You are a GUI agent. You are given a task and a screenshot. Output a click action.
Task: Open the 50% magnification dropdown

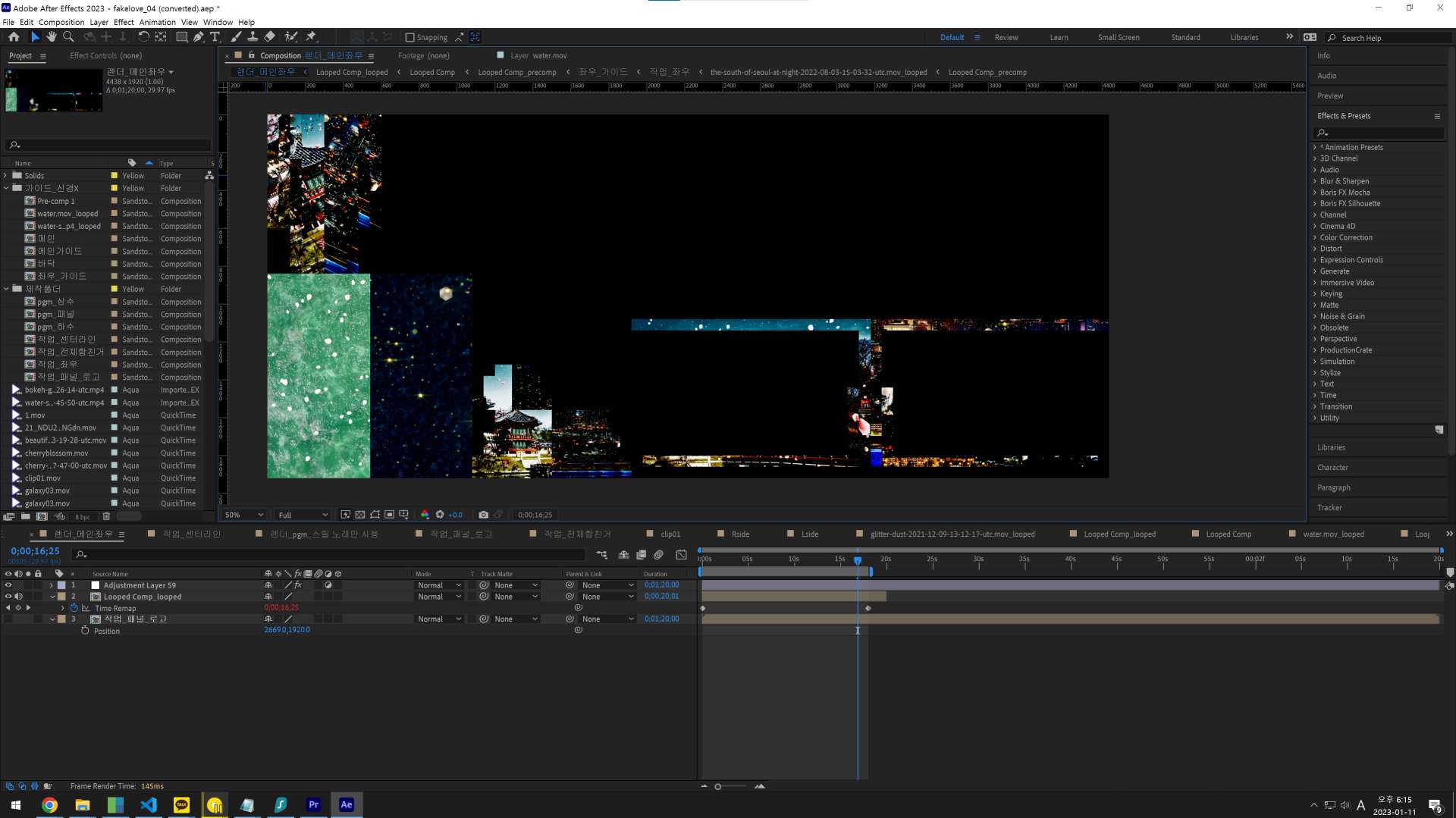click(x=244, y=515)
